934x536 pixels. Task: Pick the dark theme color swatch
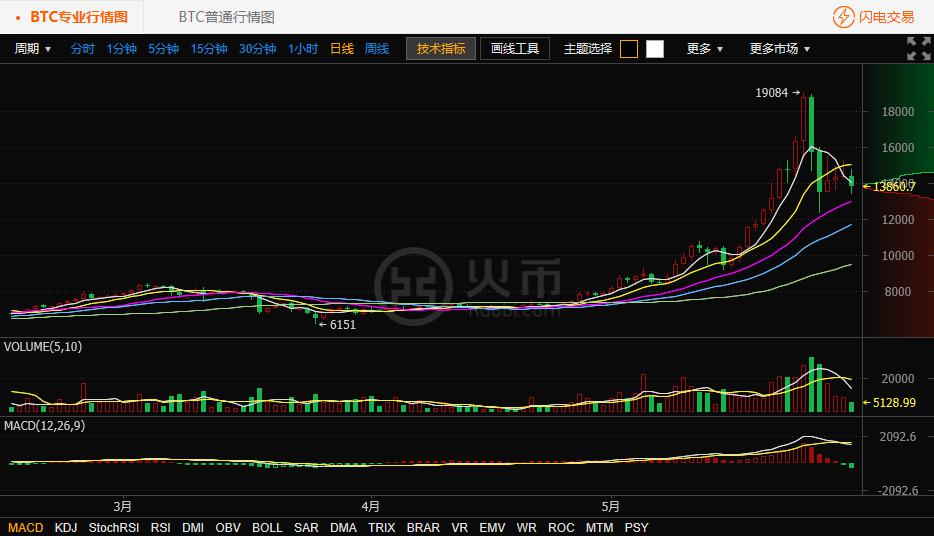pos(629,49)
